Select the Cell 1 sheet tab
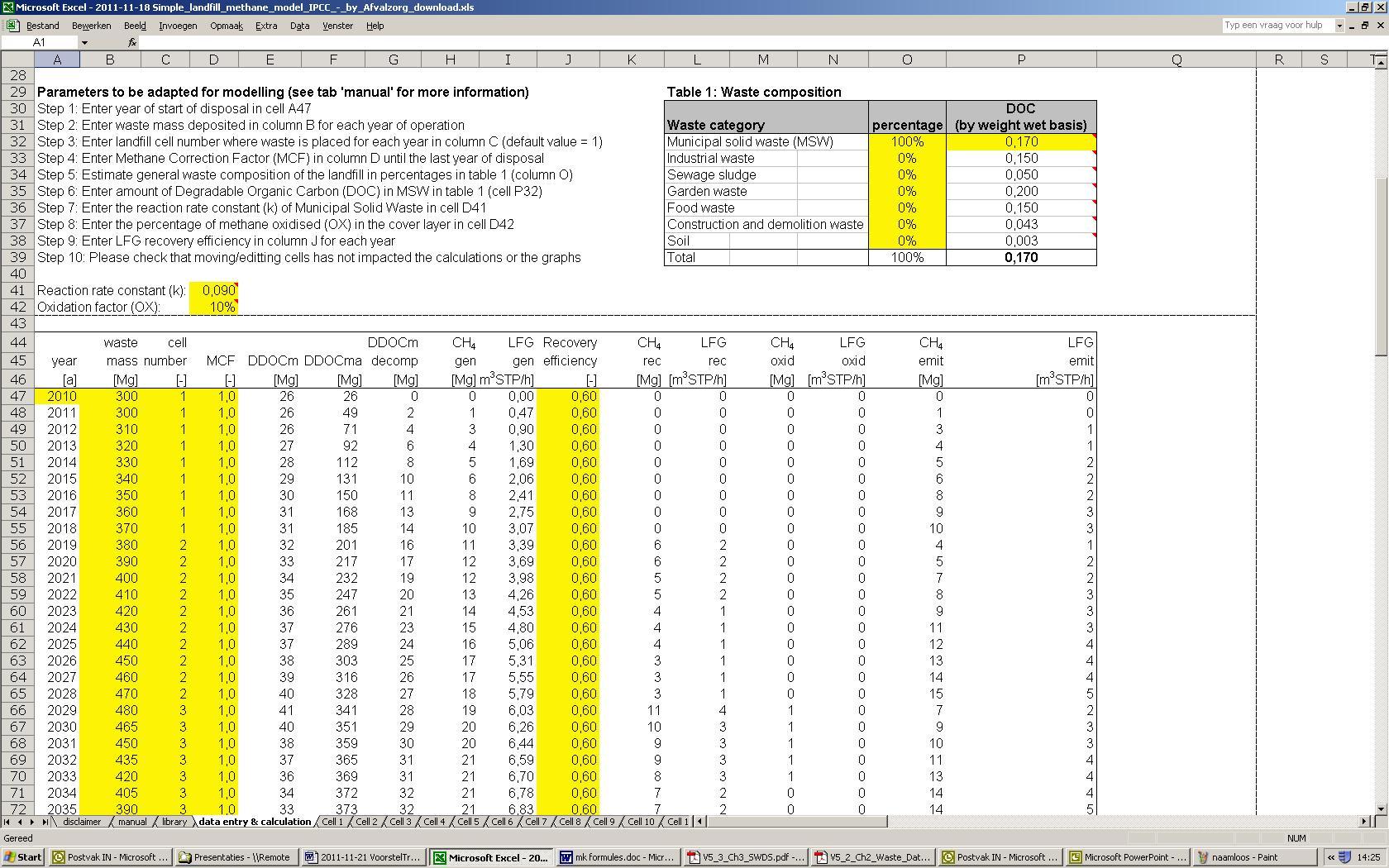Screen dimensions: 1389x868 [x=332, y=822]
